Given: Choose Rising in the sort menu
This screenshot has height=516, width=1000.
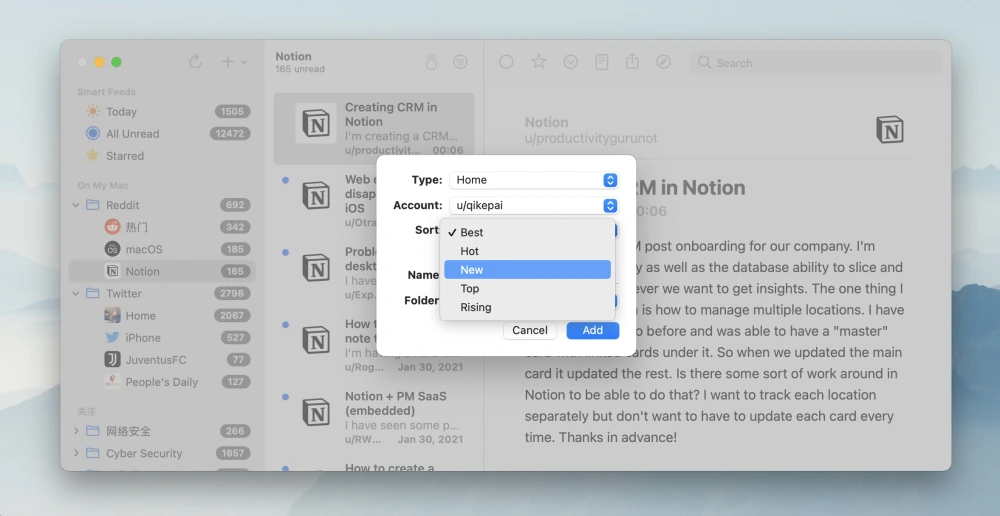Looking at the screenshot, I should (x=527, y=307).
